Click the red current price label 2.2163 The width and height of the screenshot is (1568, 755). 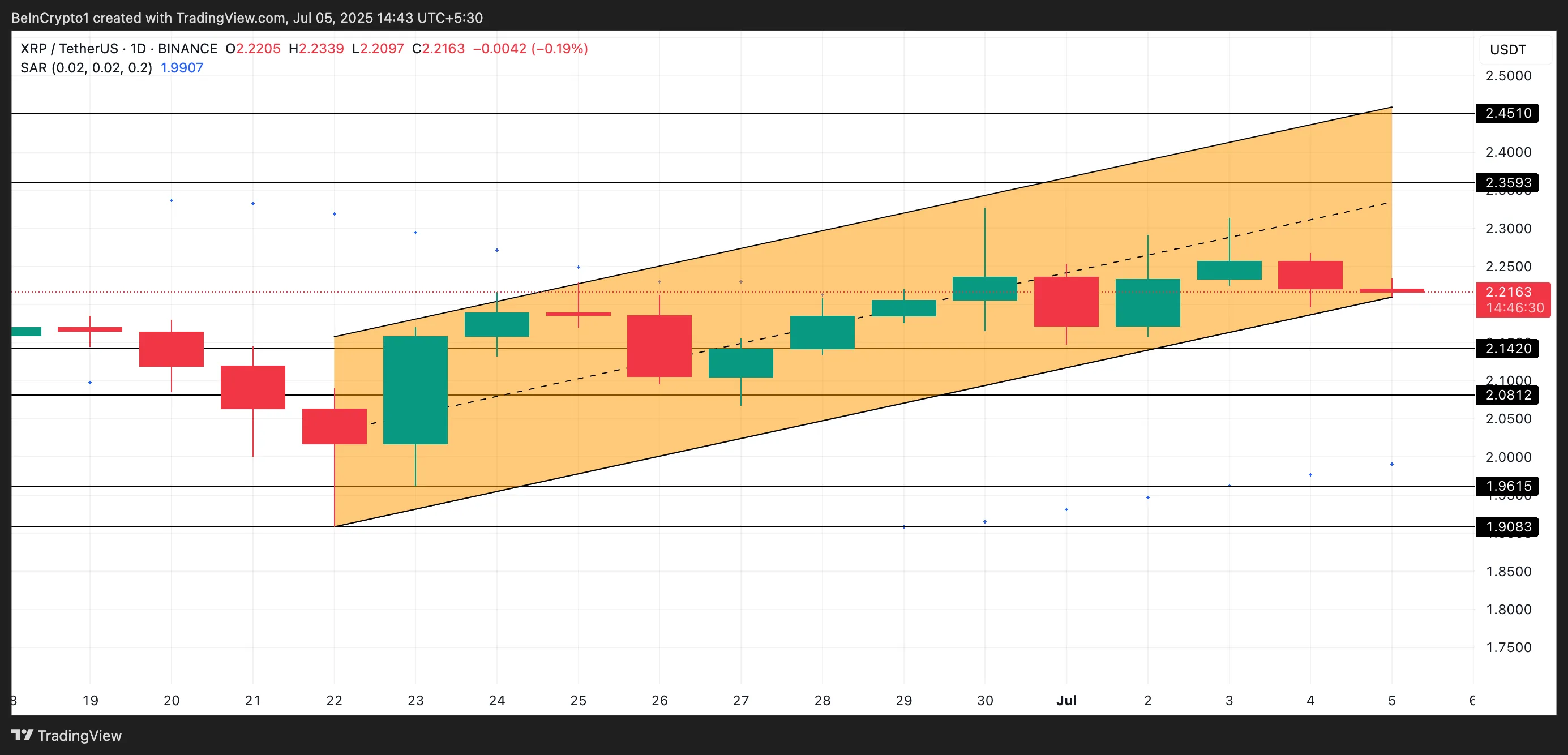click(x=1509, y=292)
